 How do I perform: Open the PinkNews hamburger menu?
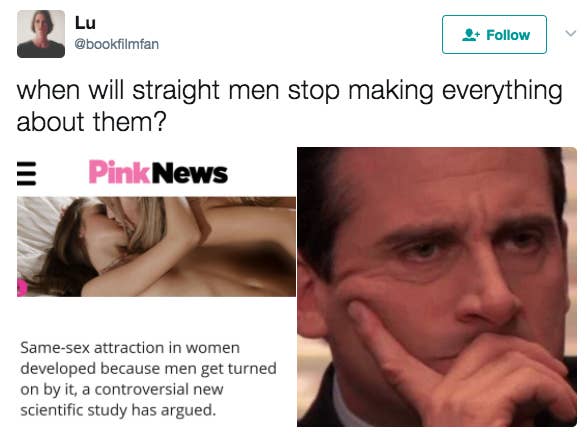coord(27,173)
